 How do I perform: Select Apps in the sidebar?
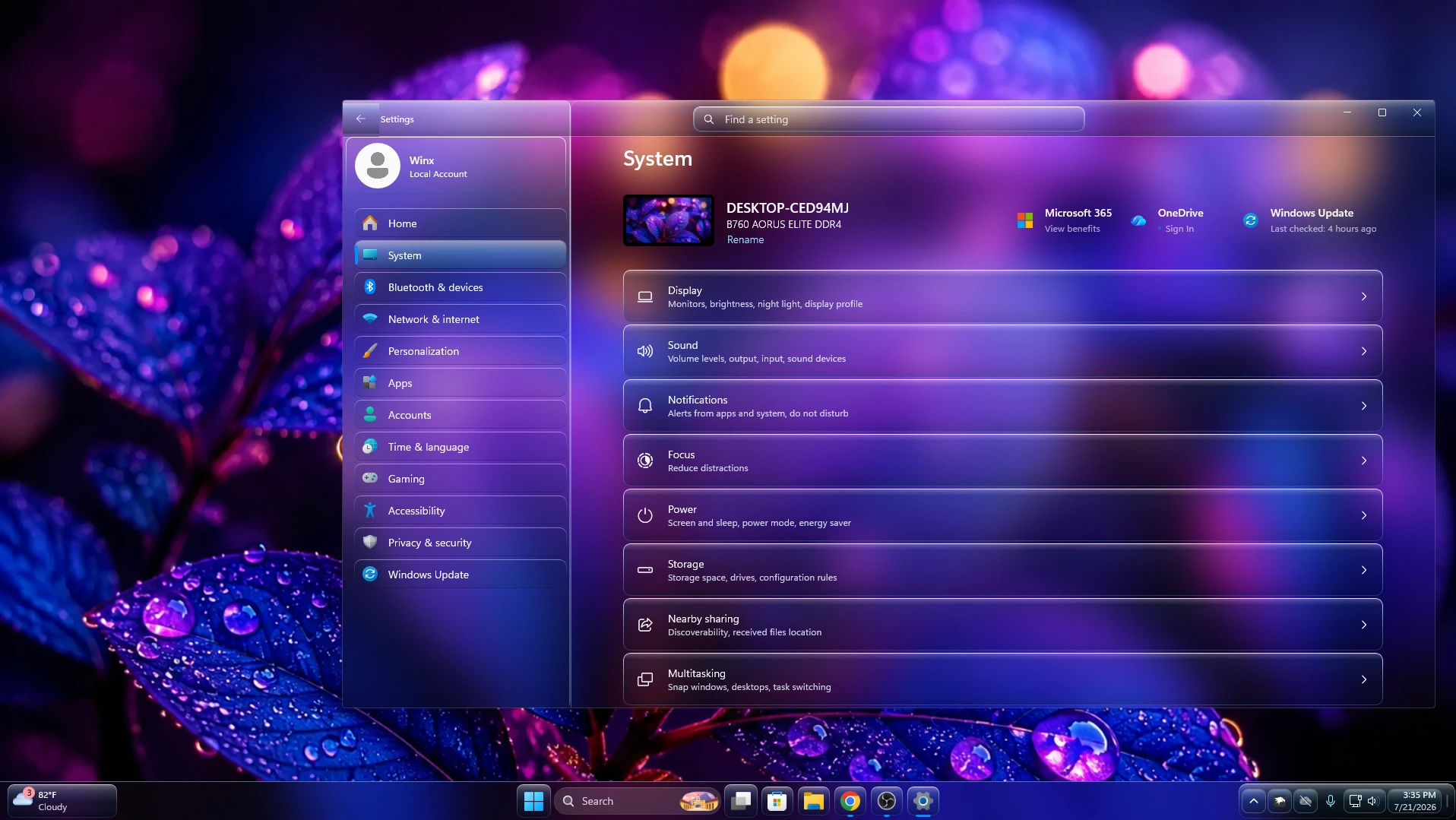[x=460, y=383]
